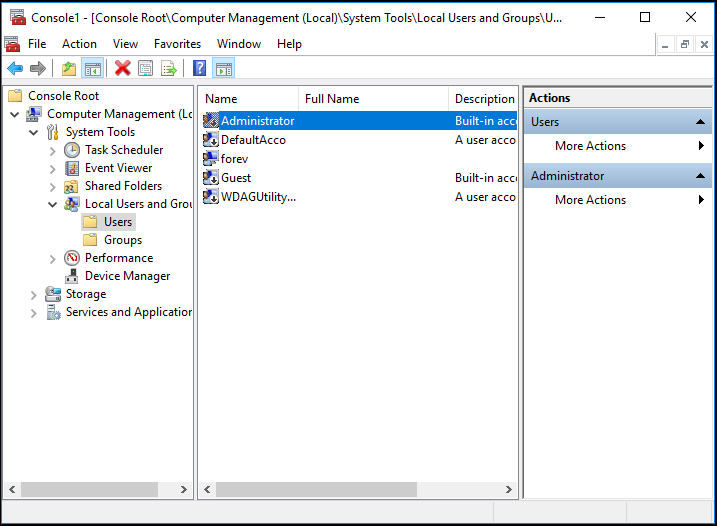Click the blue Help question mark icon
717x526 pixels.
point(199,69)
